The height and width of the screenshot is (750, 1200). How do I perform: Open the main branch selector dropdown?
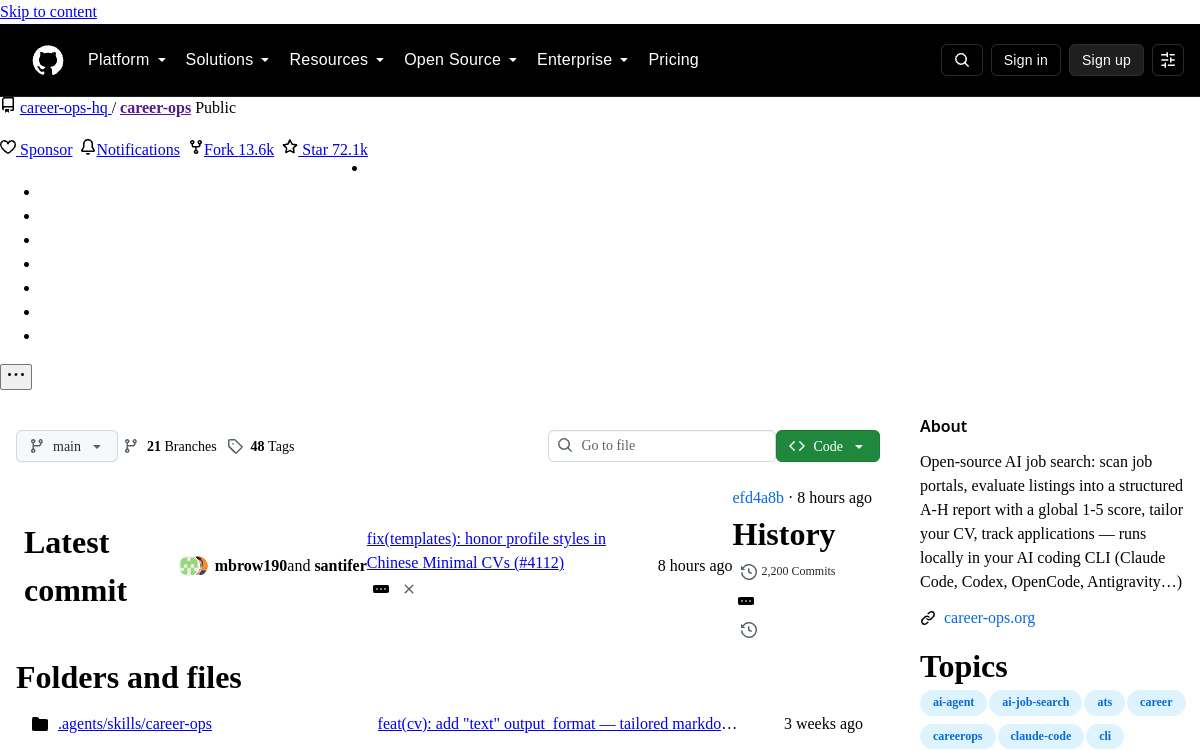tap(67, 446)
